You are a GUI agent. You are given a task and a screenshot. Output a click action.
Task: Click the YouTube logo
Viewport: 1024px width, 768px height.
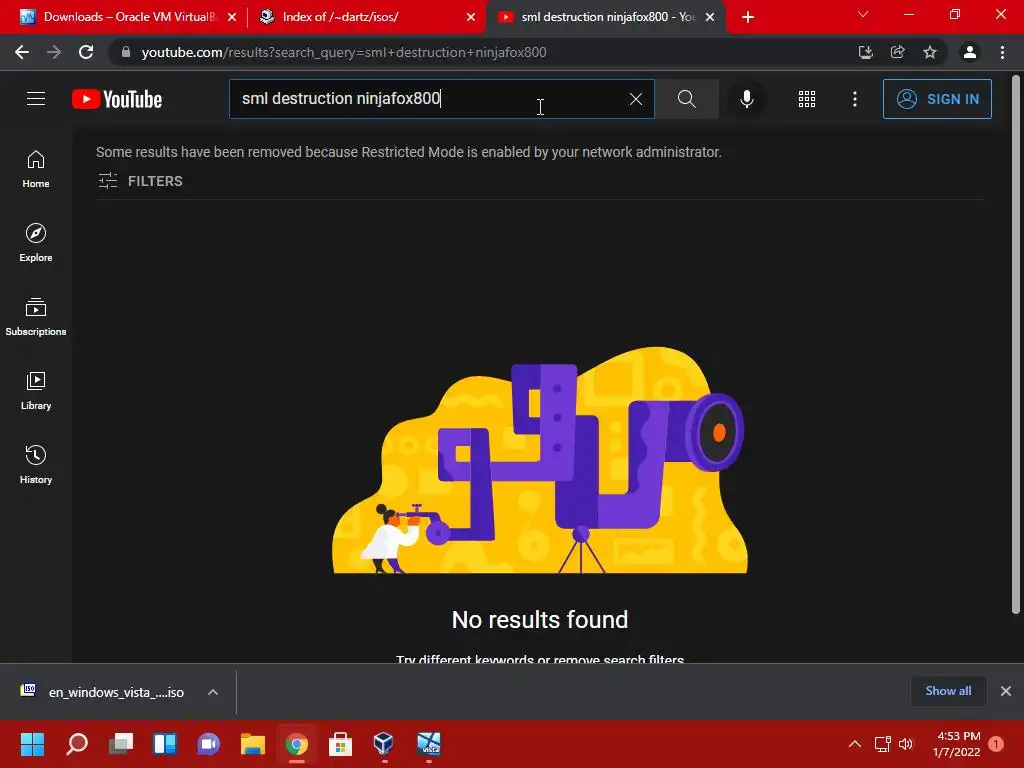(x=117, y=99)
